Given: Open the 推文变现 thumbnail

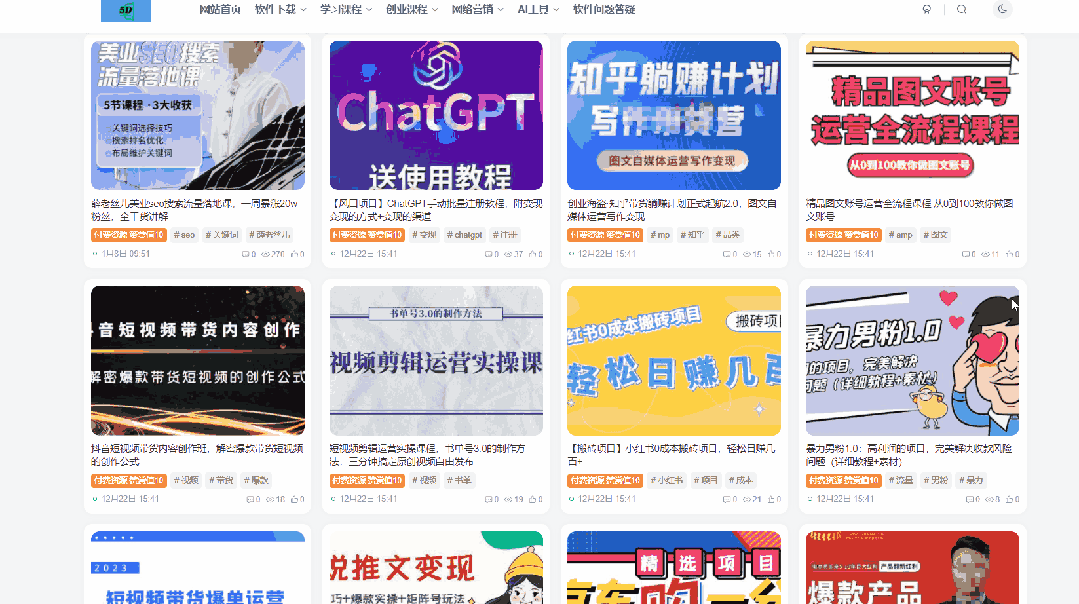Looking at the screenshot, I should click(436, 568).
